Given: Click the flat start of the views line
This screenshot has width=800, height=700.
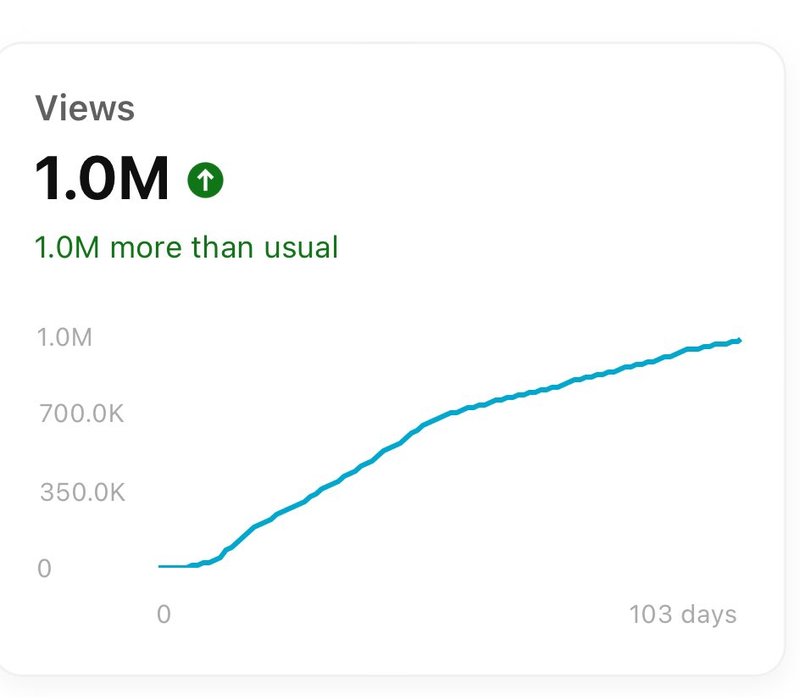Looking at the screenshot, I should pyautogui.click(x=173, y=566).
